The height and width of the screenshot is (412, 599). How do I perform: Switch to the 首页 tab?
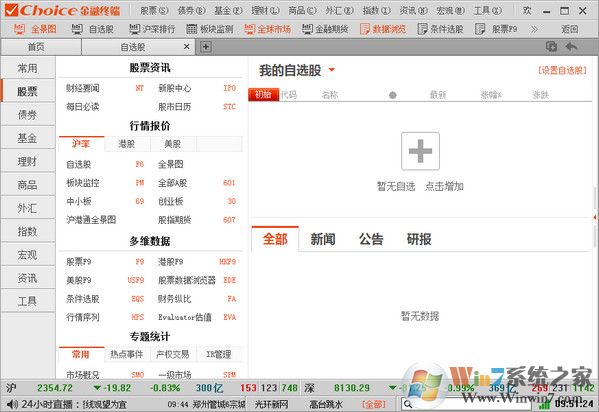pos(36,47)
